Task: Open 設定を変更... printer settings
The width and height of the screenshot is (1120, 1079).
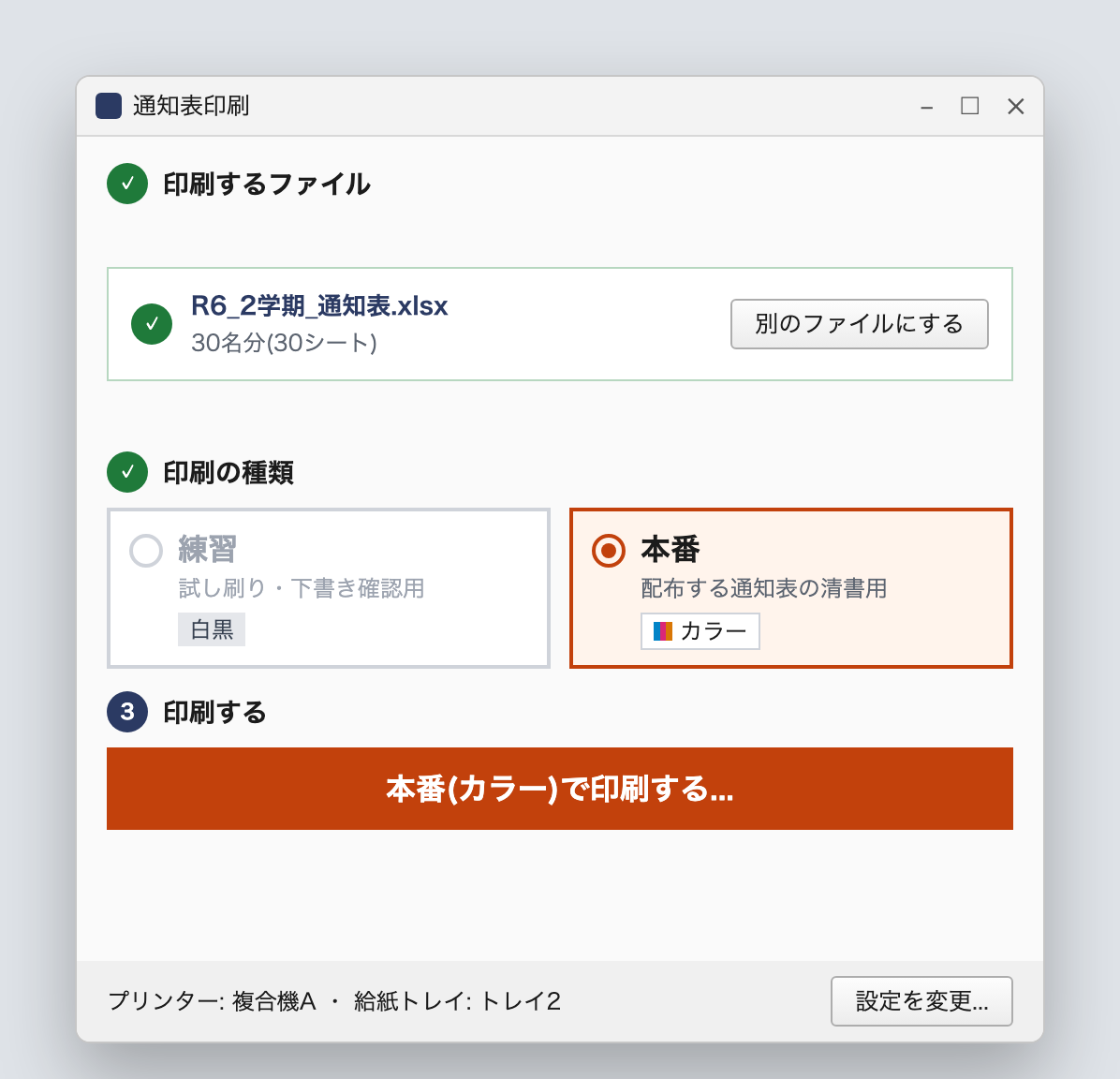Action: point(921,1001)
